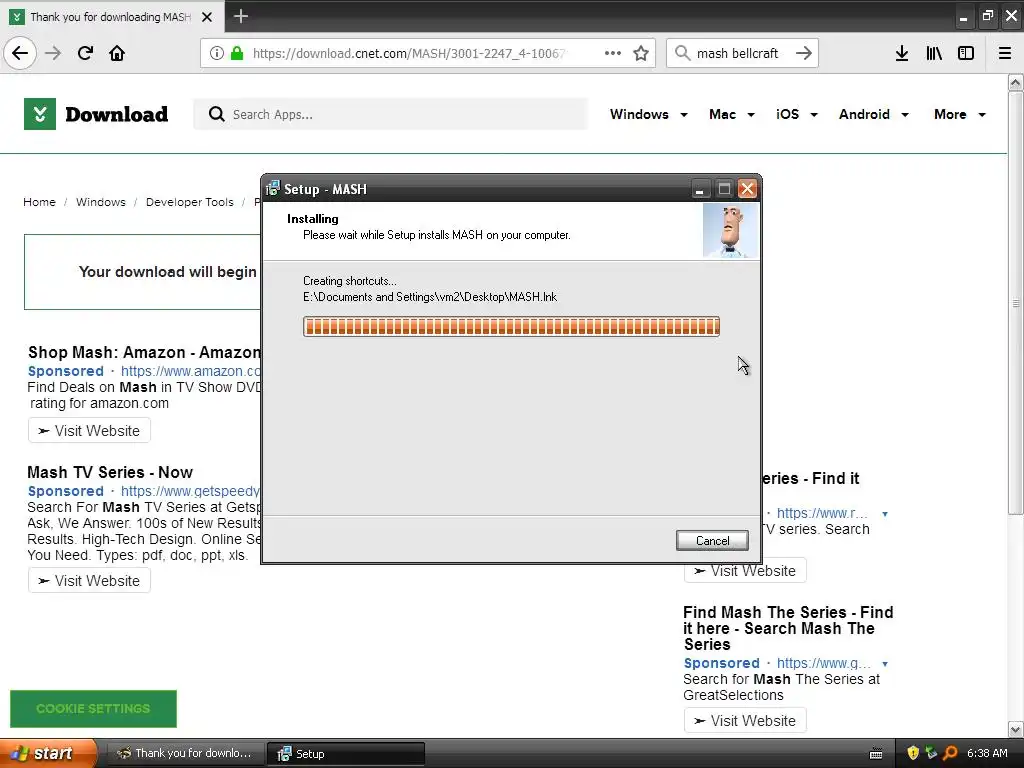Click the green secure padlock icon
The height and width of the screenshot is (768, 1024).
point(237,53)
